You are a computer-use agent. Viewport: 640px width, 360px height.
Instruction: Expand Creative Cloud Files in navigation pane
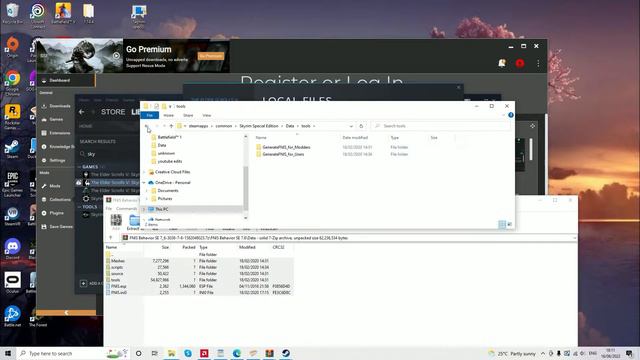pyautogui.click(x=144, y=172)
